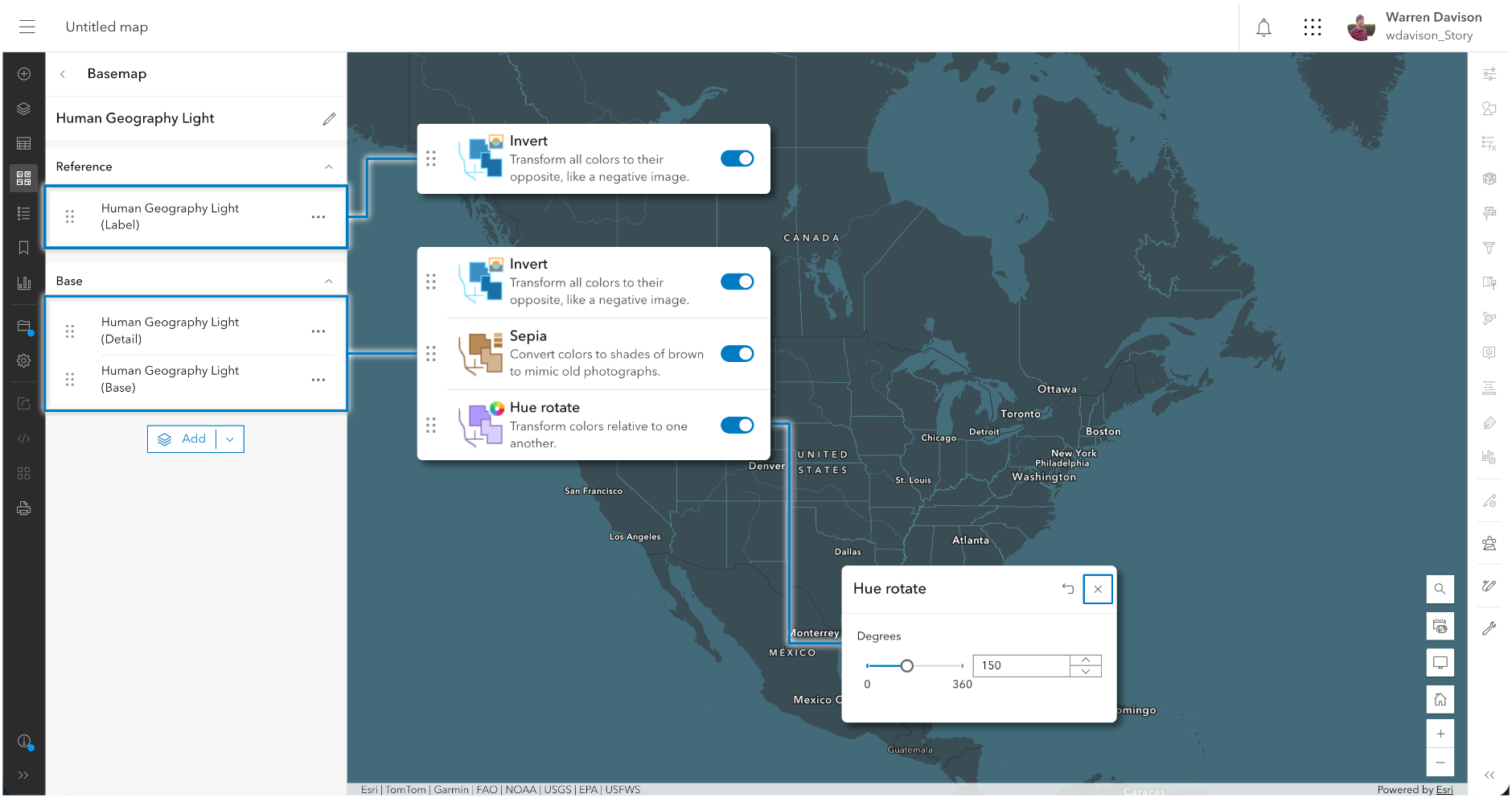Open the Bookmarks sidebar icon
Image resolution: width=1512 pixels, height=798 pixels.
24,248
